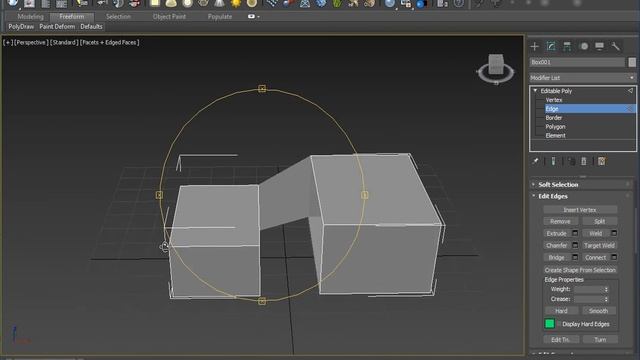Click the Remove button

(x=560, y=221)
